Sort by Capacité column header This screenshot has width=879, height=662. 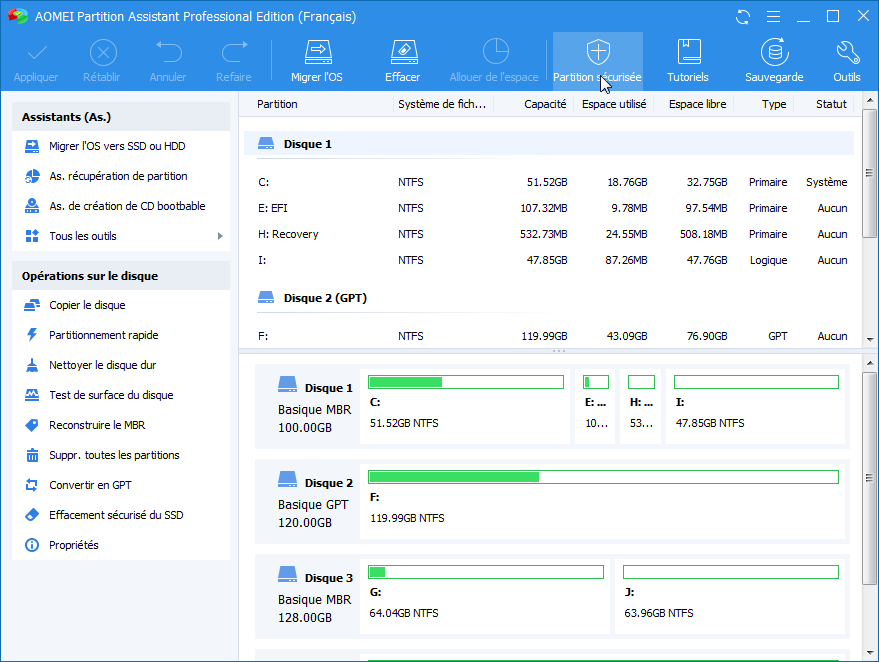545,104
